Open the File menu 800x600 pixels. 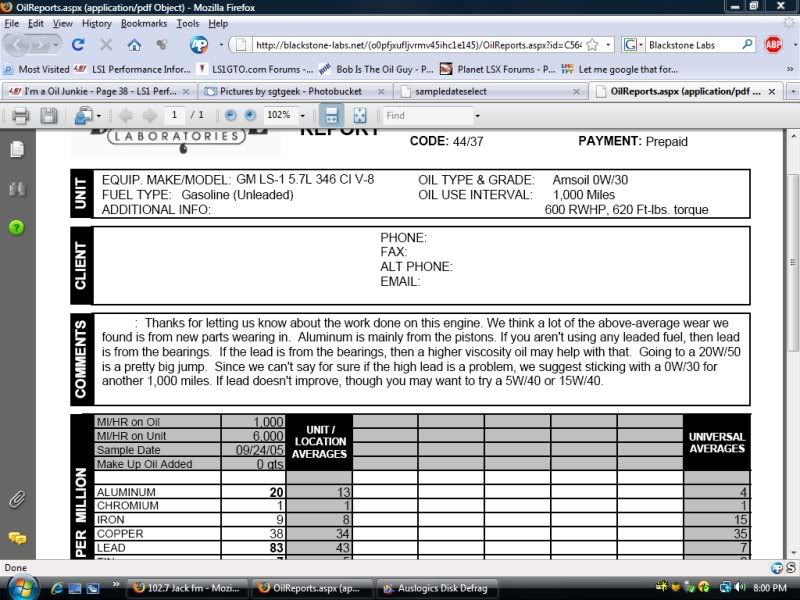click(x=11, y=23)
